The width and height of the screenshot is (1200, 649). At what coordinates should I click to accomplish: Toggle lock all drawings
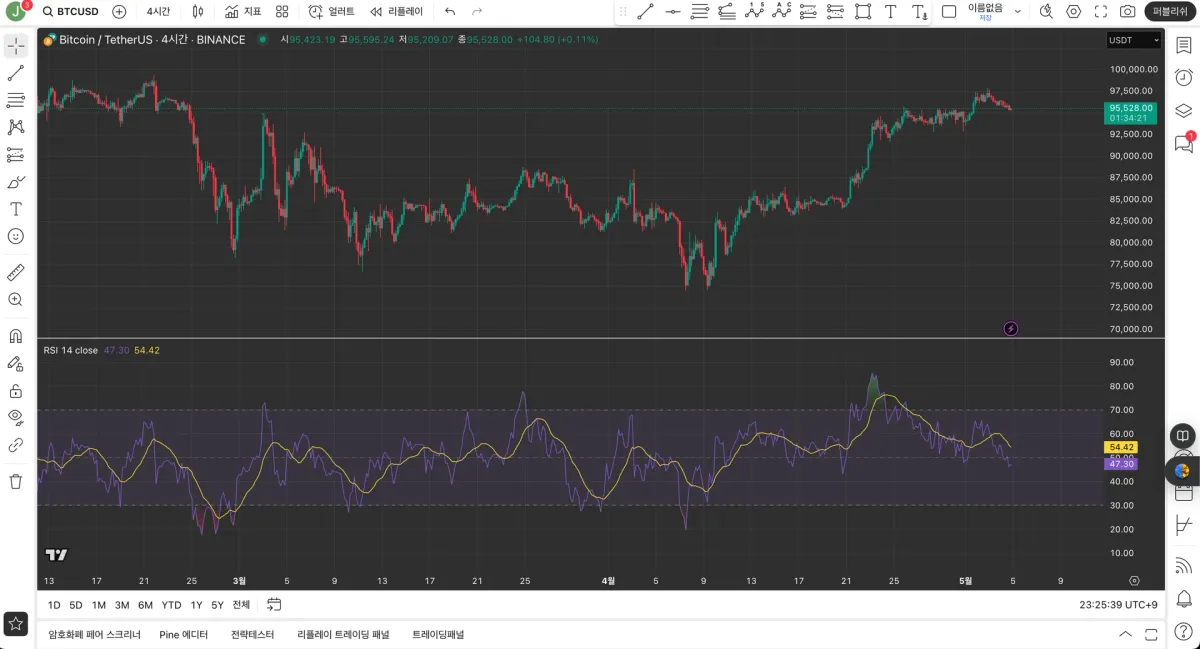[x=16, y=390]
